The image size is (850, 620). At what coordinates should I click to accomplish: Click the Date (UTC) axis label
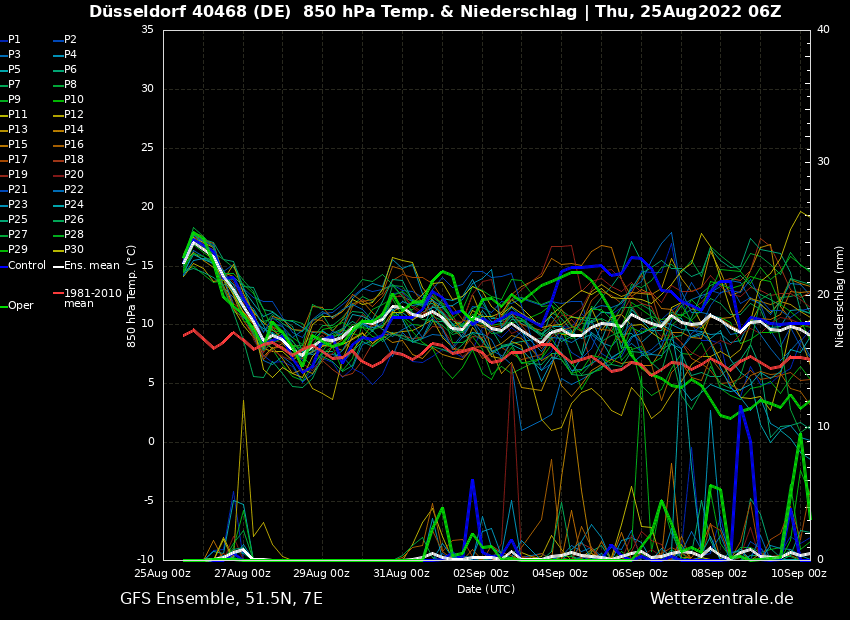click(486, 589)
